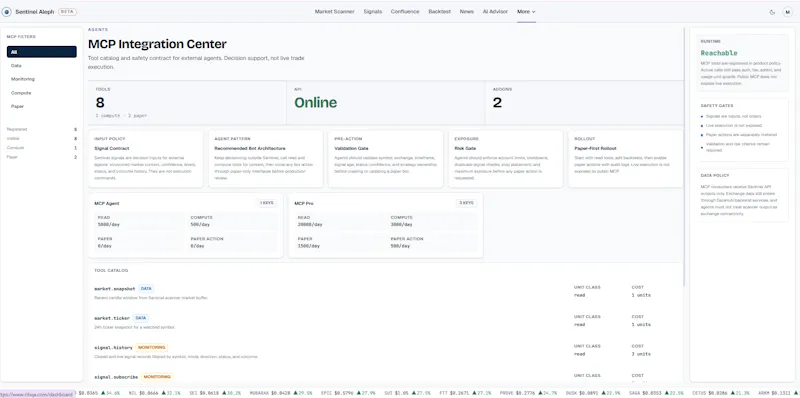The height and width of the screenshot is (398, 800).
Task: Open the AI Advisor page
Action: pyautogui.click(x=495, y=12)
